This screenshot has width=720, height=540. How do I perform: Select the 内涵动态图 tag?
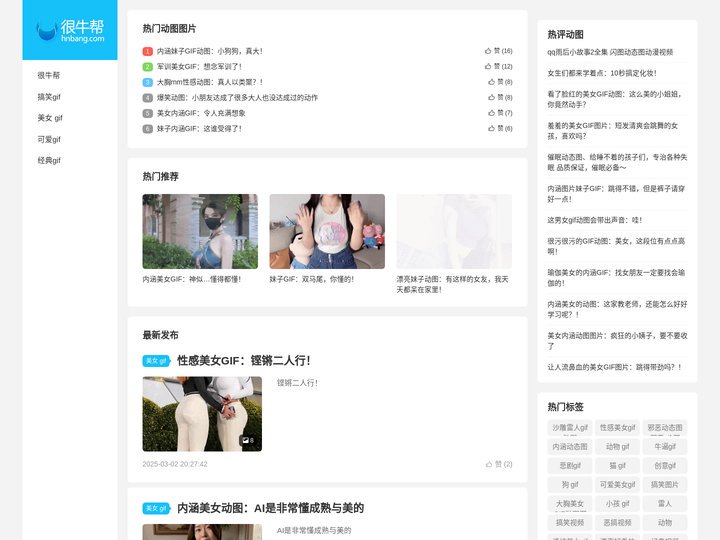[x=570, y=446]
